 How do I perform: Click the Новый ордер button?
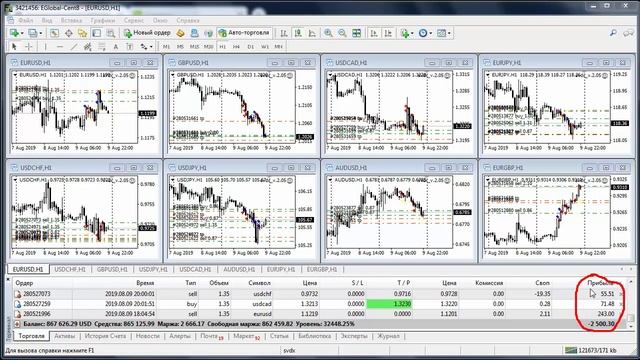147,33
